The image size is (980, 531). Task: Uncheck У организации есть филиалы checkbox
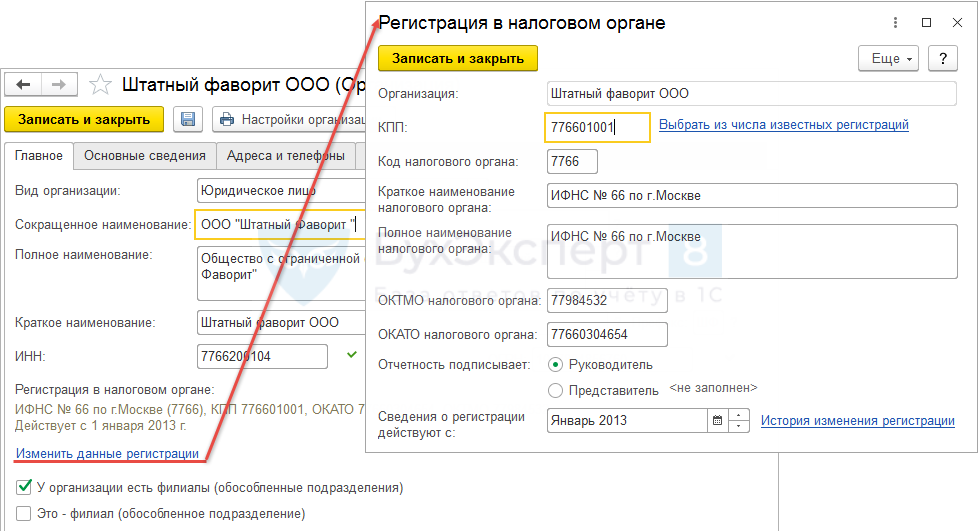24,488
